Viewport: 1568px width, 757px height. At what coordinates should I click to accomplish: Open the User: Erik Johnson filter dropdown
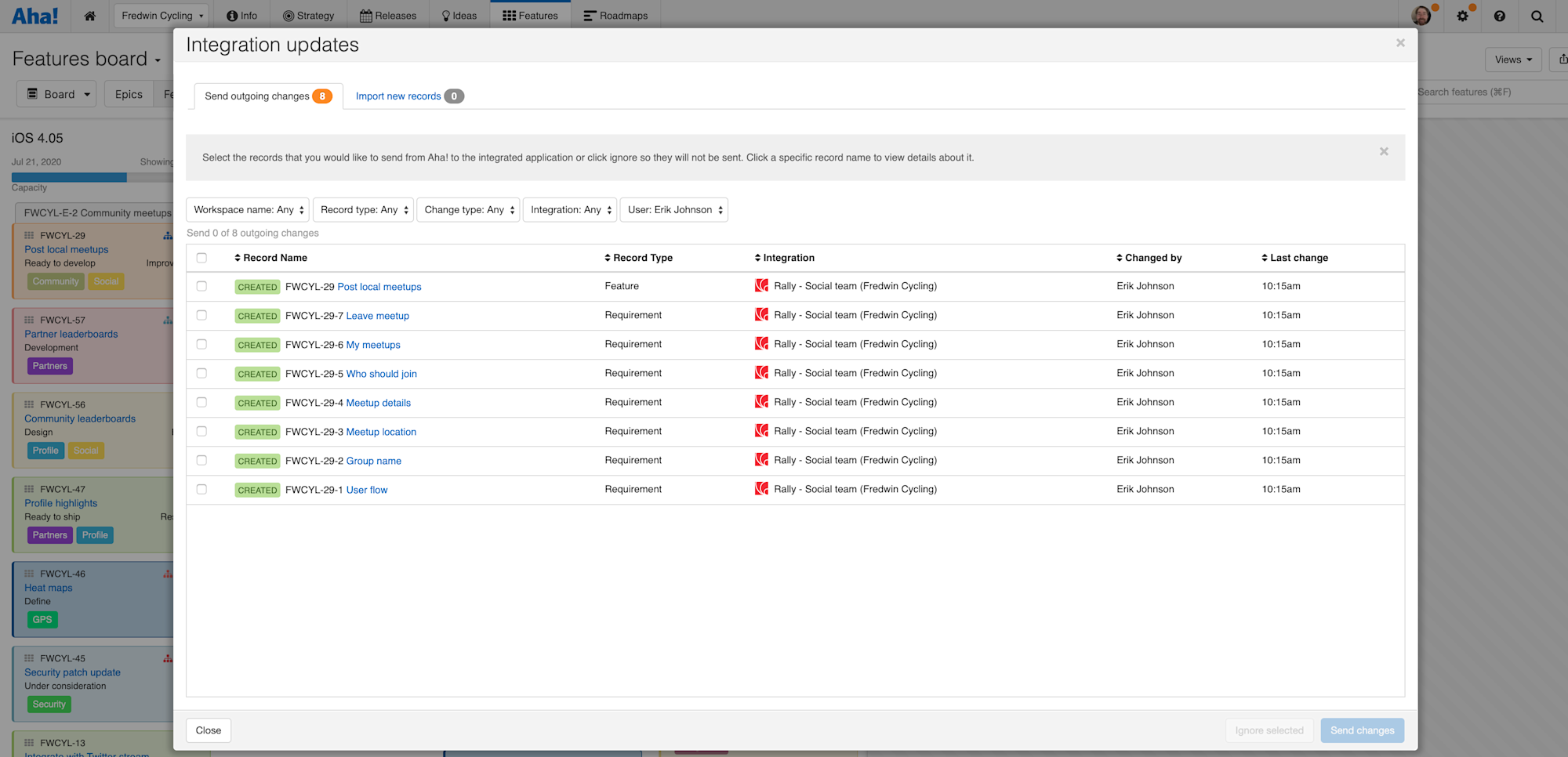(673, 209)
